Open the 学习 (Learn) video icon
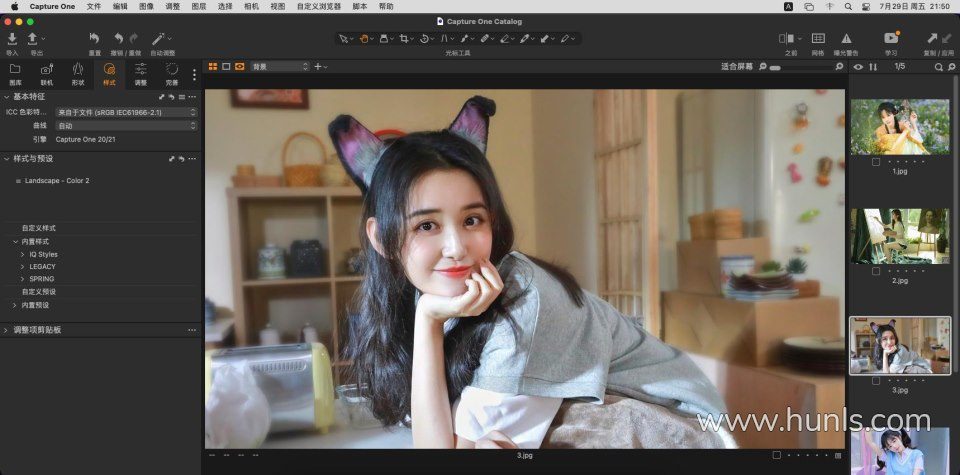The height and width of the screenshot is (475, 960). (891, 38)
